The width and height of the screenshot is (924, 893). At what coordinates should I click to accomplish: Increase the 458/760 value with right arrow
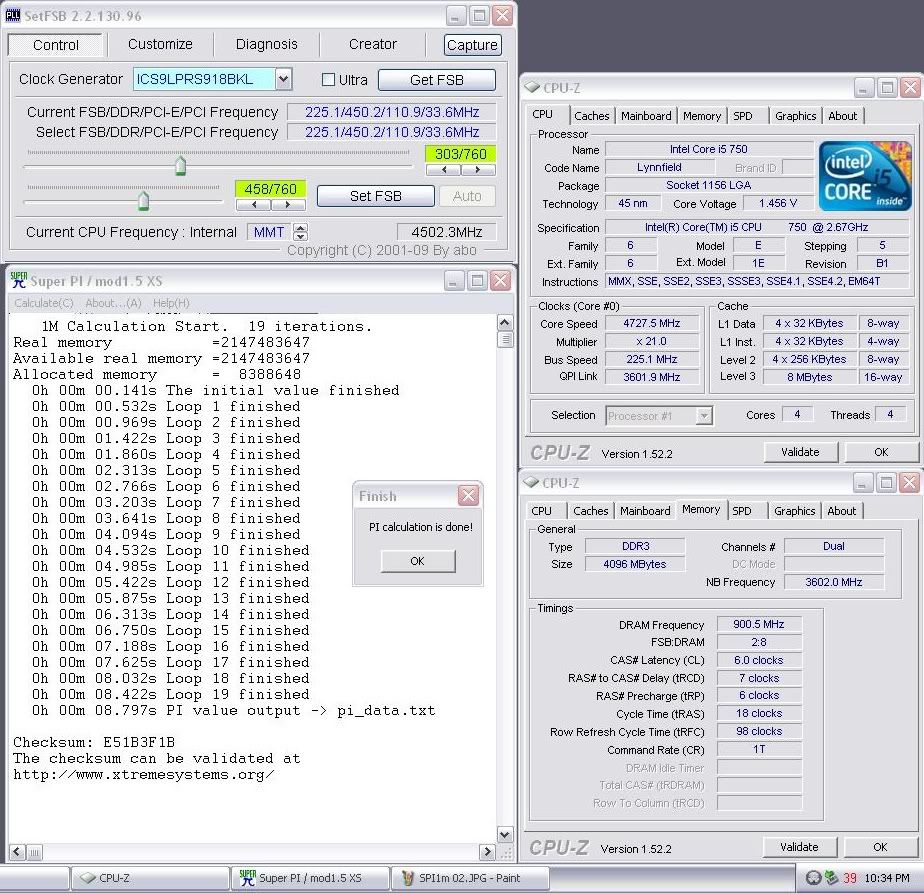pos(288,205)
